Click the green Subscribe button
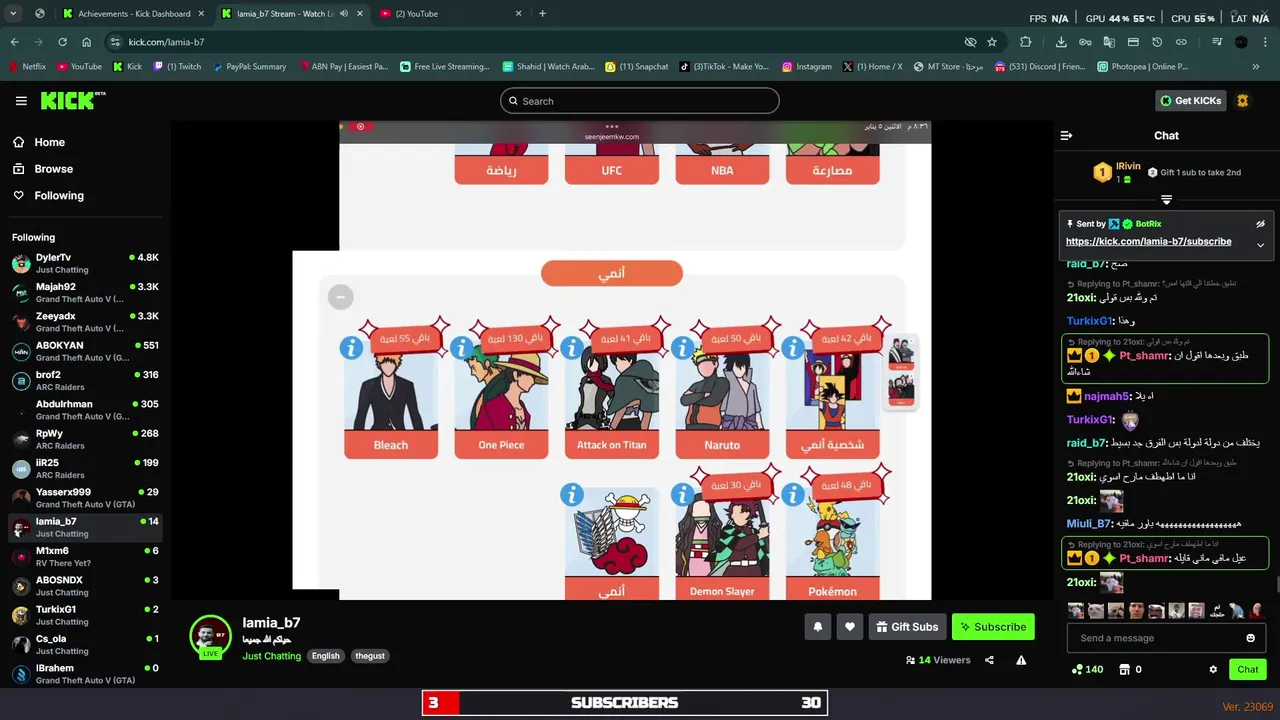Viewport: 1280px width, 720px height. pos(993,627)
